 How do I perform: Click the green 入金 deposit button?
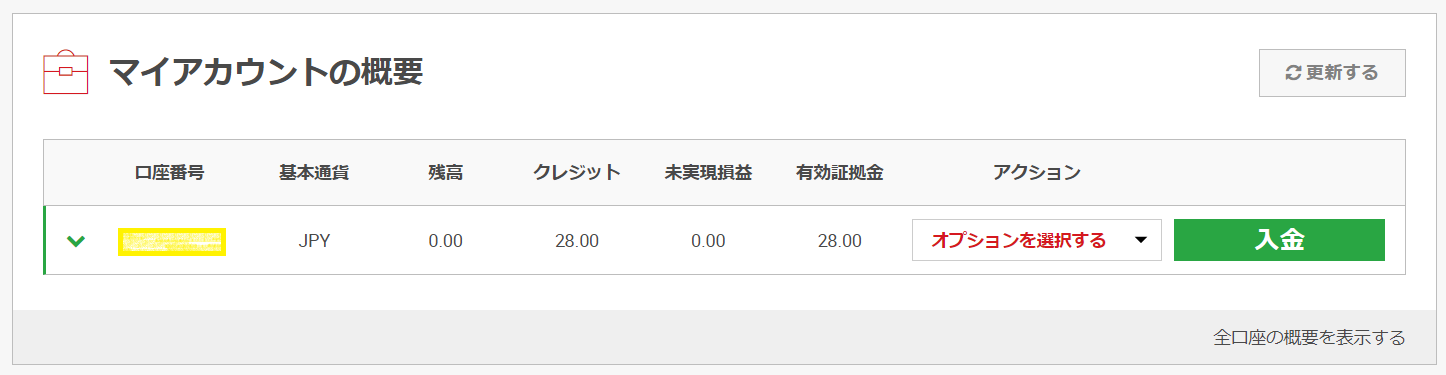1279,240
